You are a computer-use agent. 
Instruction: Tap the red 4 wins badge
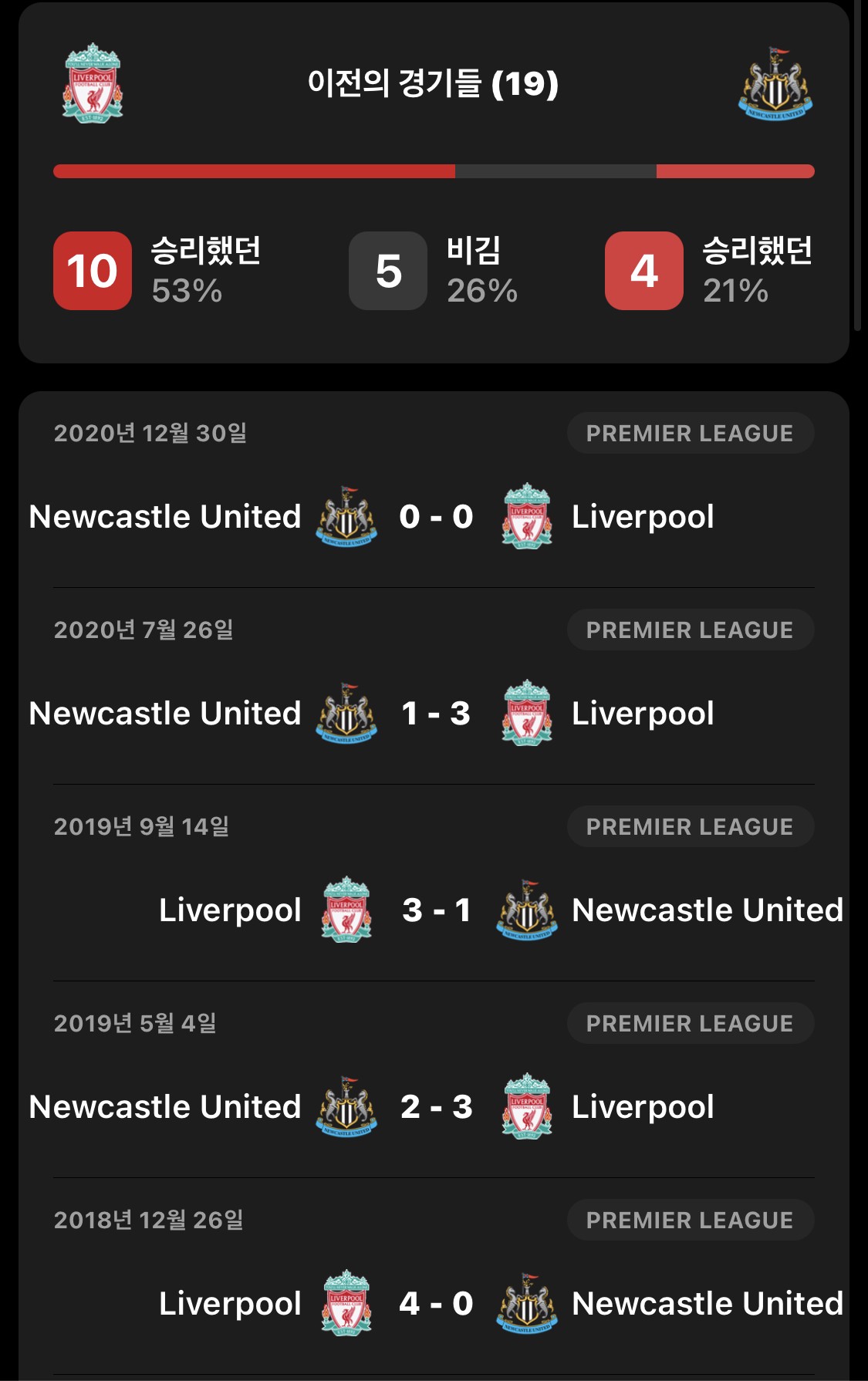[644, 271]
